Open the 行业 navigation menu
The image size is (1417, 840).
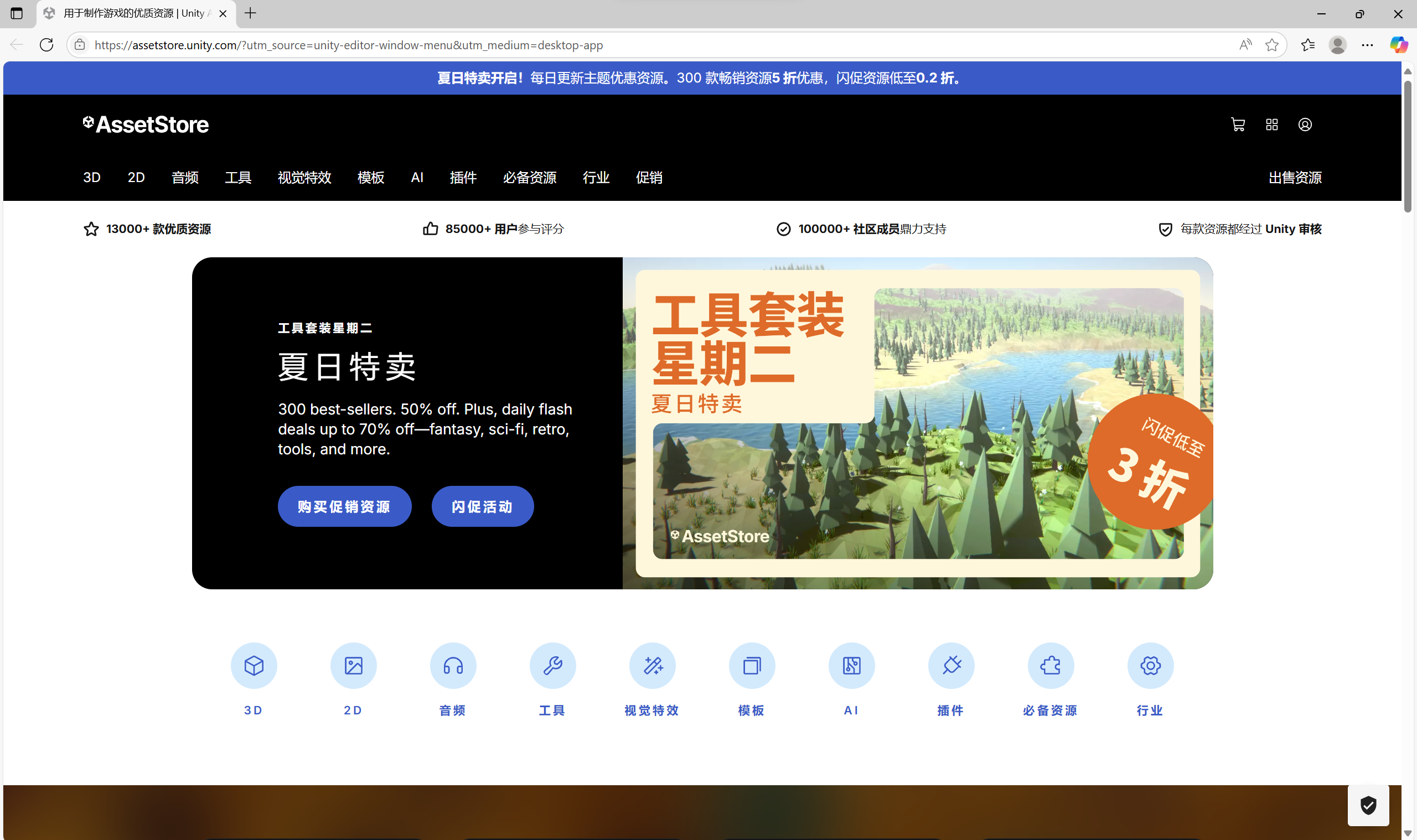(596, 178)
